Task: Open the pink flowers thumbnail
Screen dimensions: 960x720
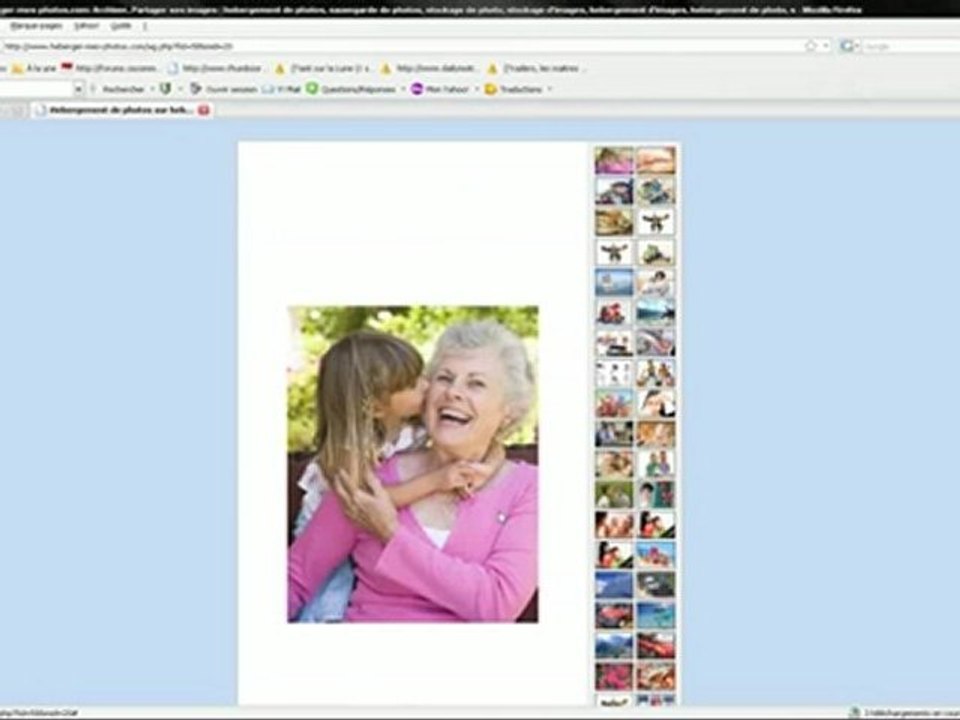Action: 614,677
